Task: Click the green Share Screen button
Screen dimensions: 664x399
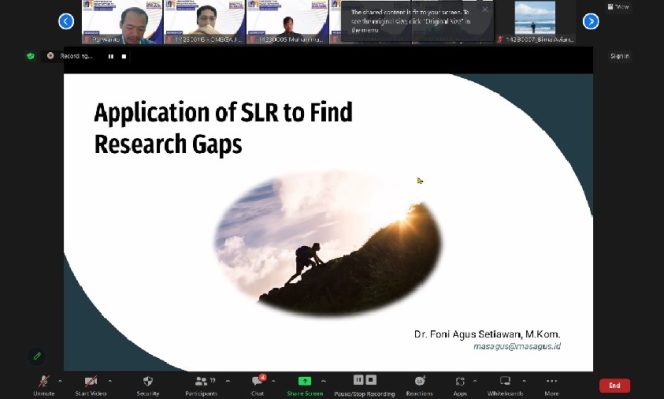Action: pos(304,381)
